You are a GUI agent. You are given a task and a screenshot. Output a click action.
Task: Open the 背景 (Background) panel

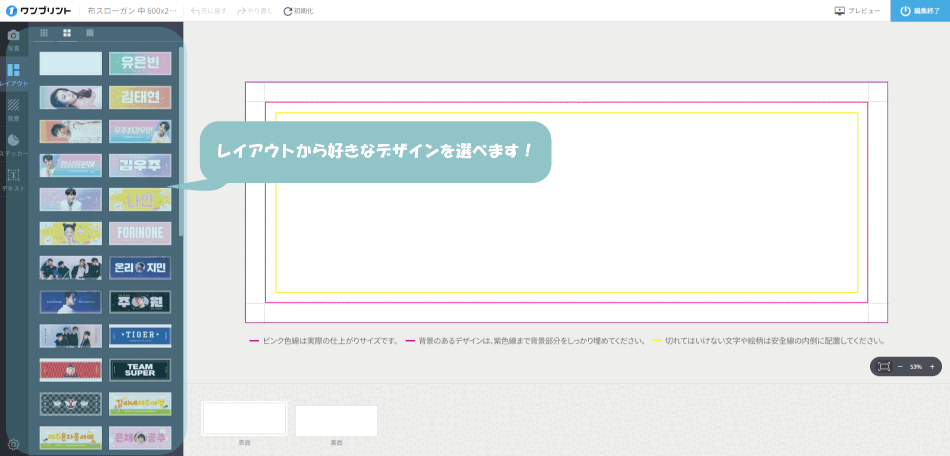13,109
